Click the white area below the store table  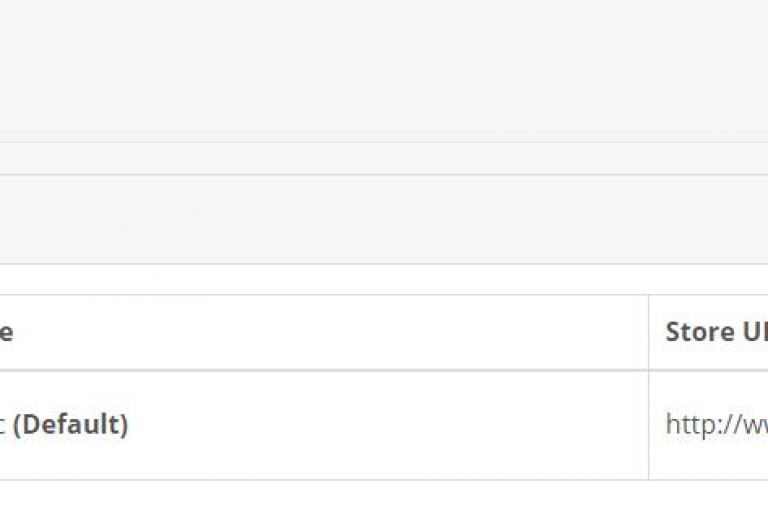(384, 495)
